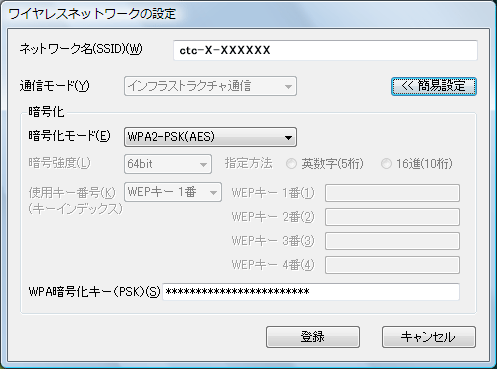Open the 暗号強度 64bit dropdown
This screenshot has width=497, height=369.
coord(168,164)
